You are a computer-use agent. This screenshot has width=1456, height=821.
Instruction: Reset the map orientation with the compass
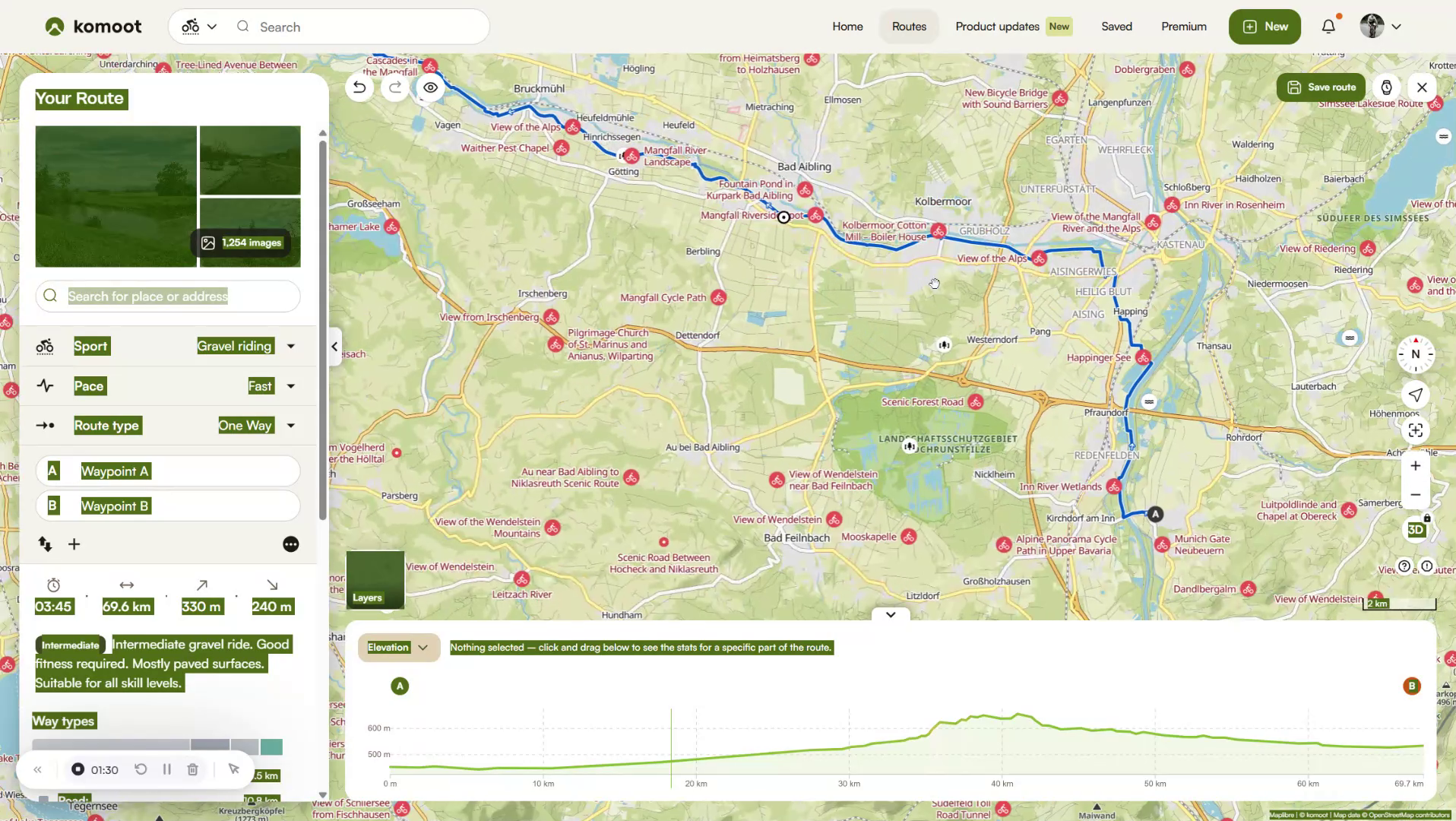click(1414, 353)
